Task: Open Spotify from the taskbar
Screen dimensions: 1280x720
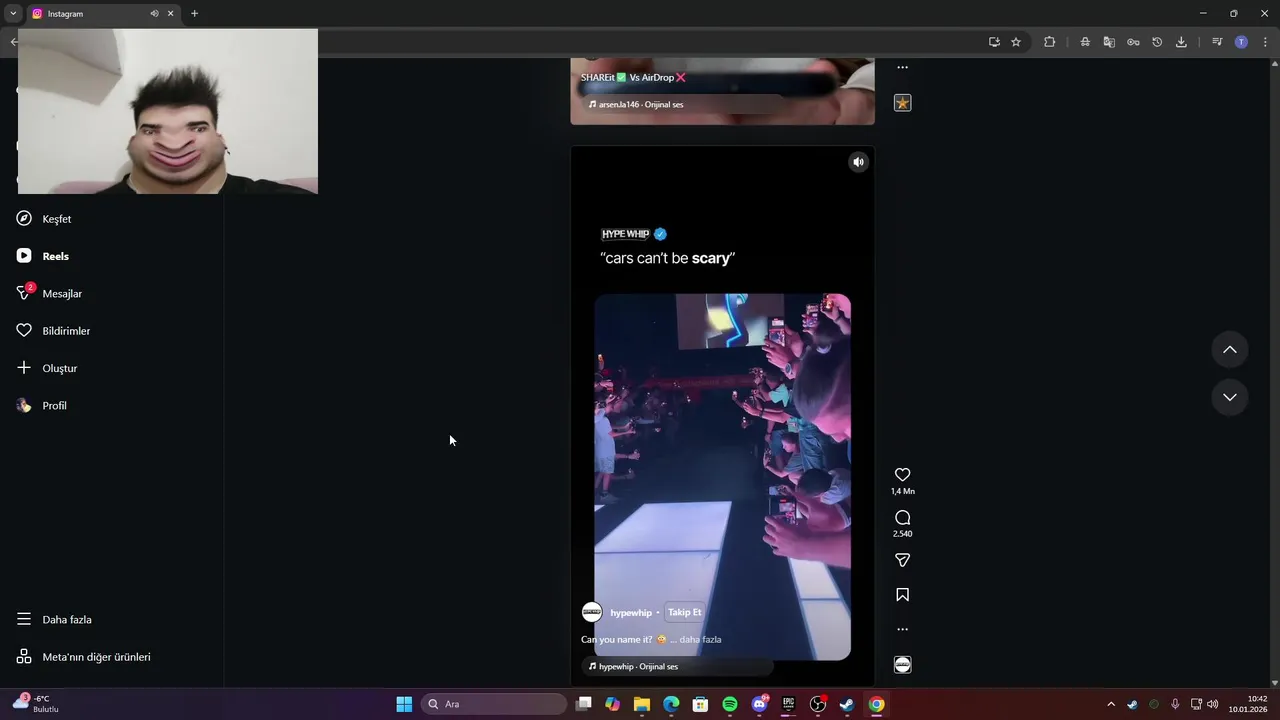Action: [730, 704]
